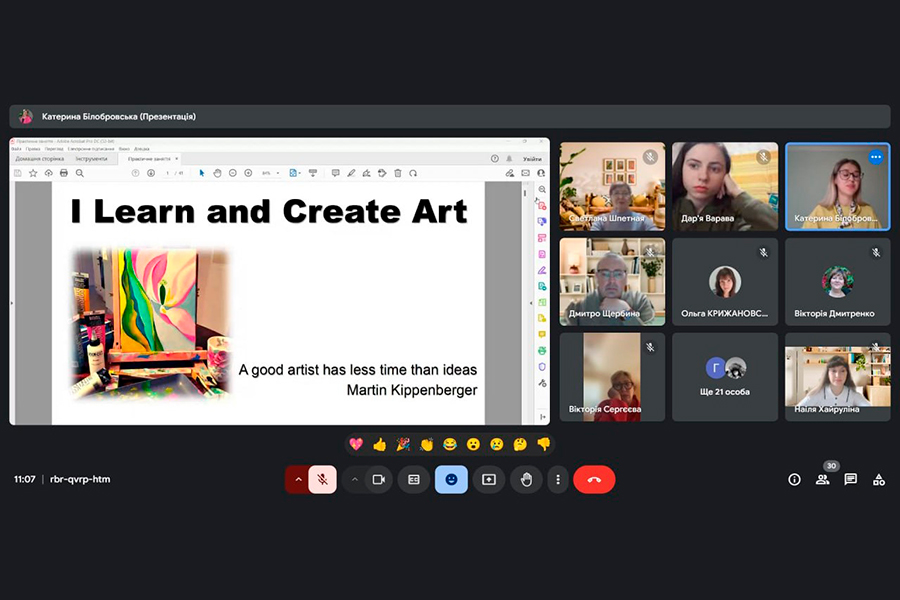Click the meeting code rbr-qvrp-htm
The height and width of the screenshot is (600, 900).
click(80, 479)
